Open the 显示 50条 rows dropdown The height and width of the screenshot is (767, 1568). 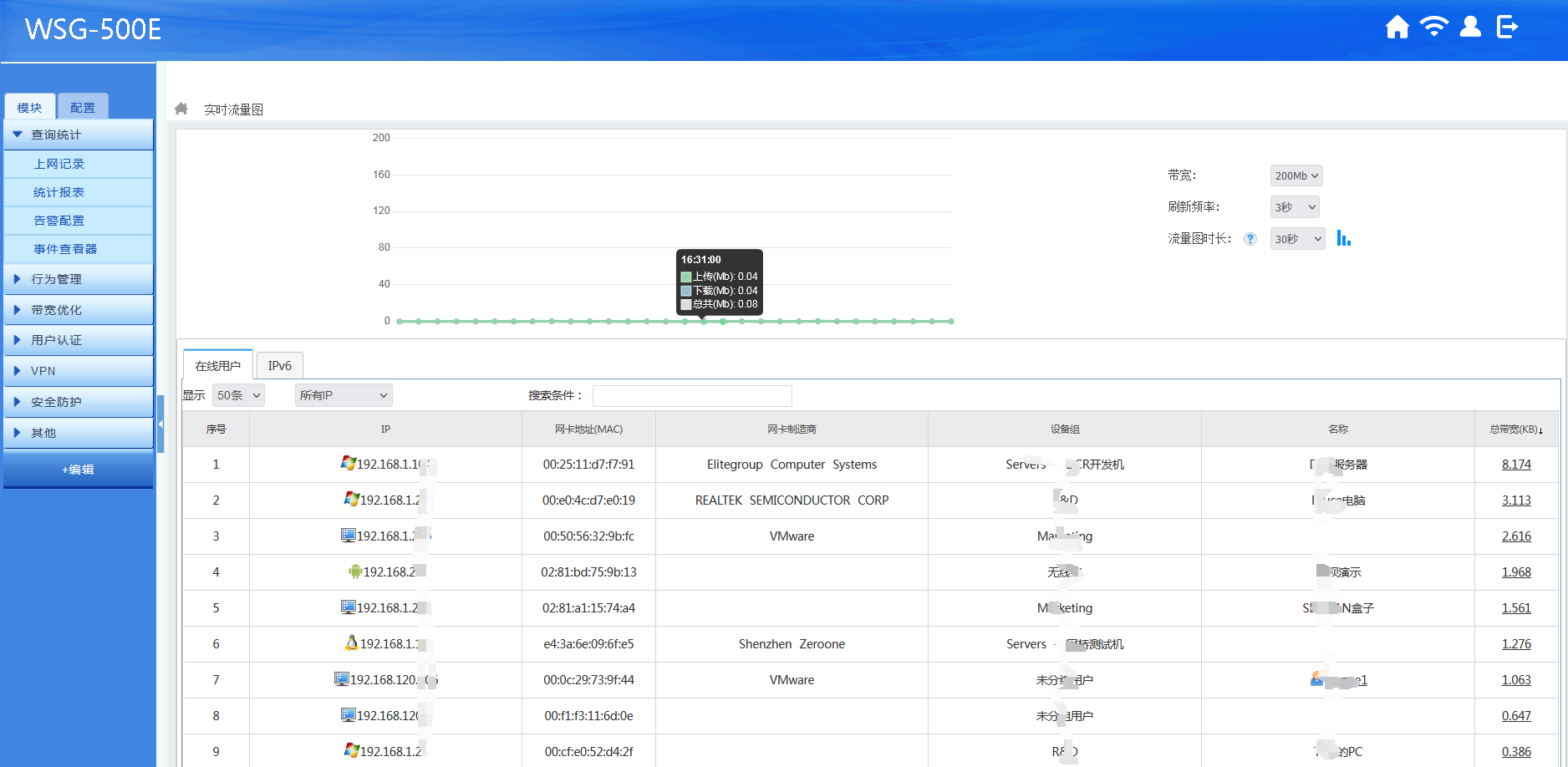coord(238,395)
